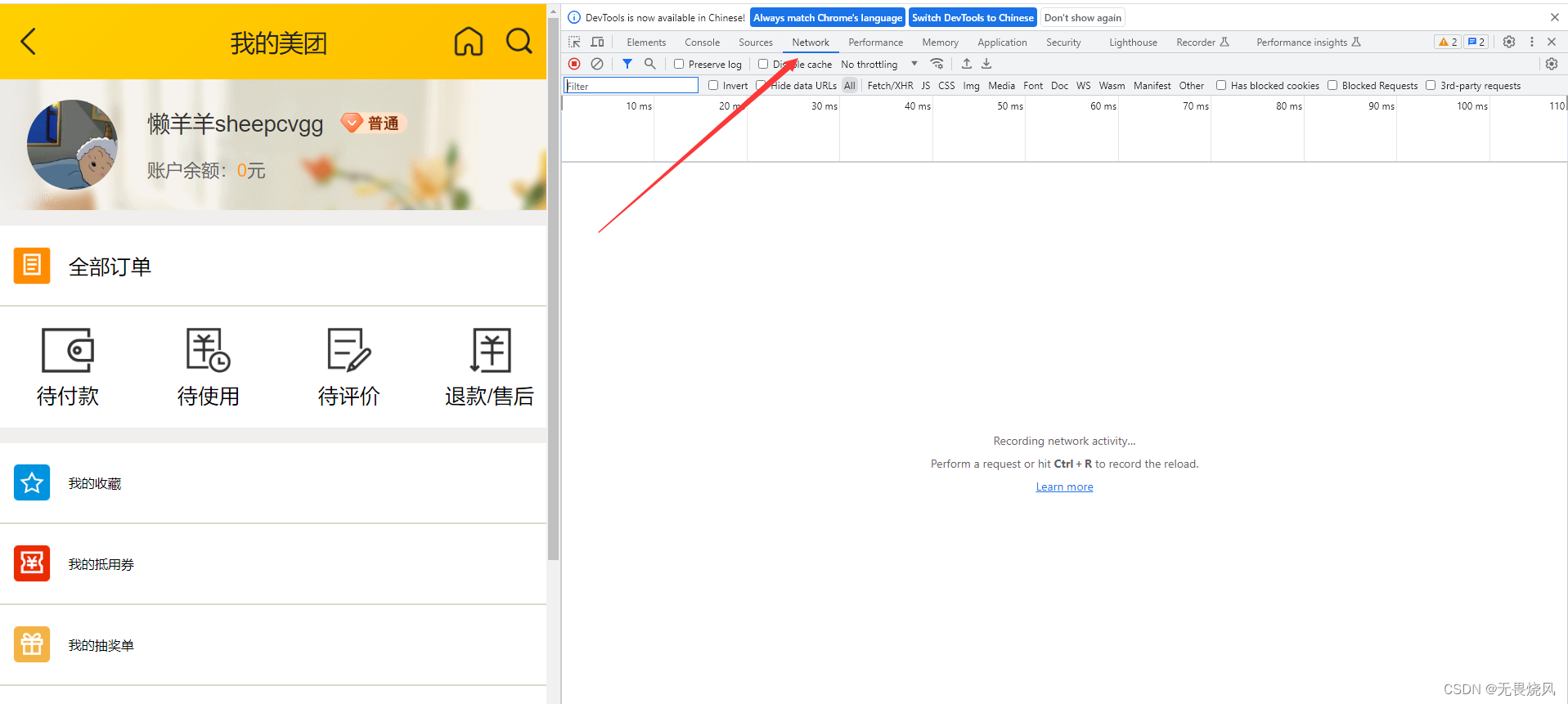Tap the search magnifier in yellow header
The width and height of the screenshot is (1568, 704).
[x=519, y=41]
